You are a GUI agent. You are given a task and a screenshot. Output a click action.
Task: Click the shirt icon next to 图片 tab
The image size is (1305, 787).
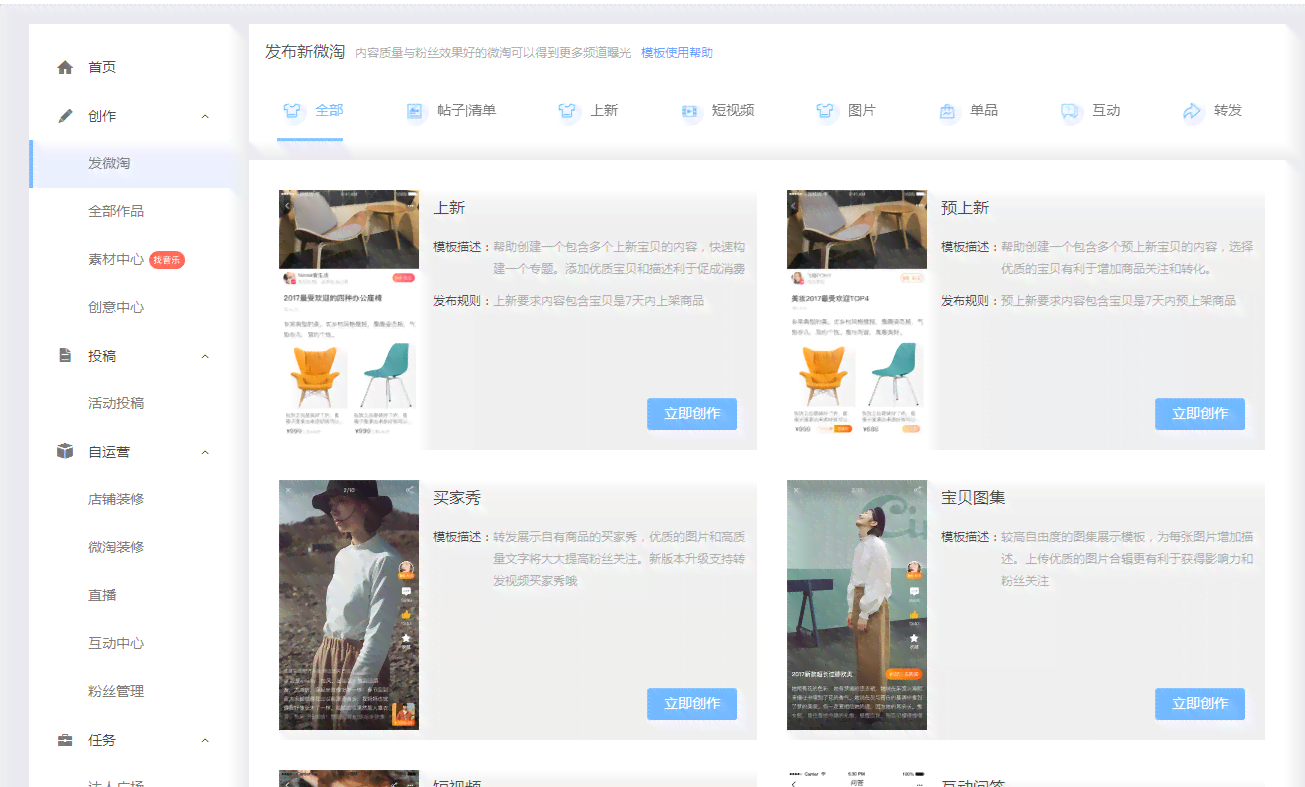pos(825,111)
